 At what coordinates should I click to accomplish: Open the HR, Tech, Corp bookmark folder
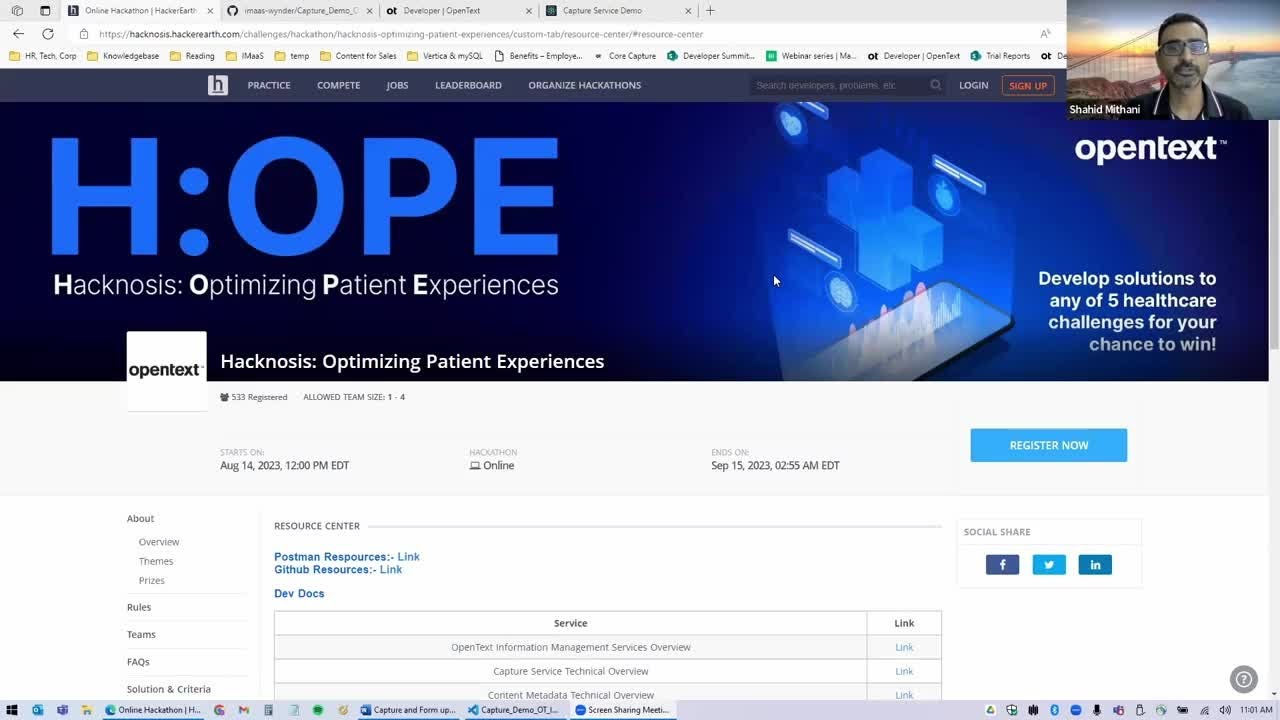click(42, 56)
